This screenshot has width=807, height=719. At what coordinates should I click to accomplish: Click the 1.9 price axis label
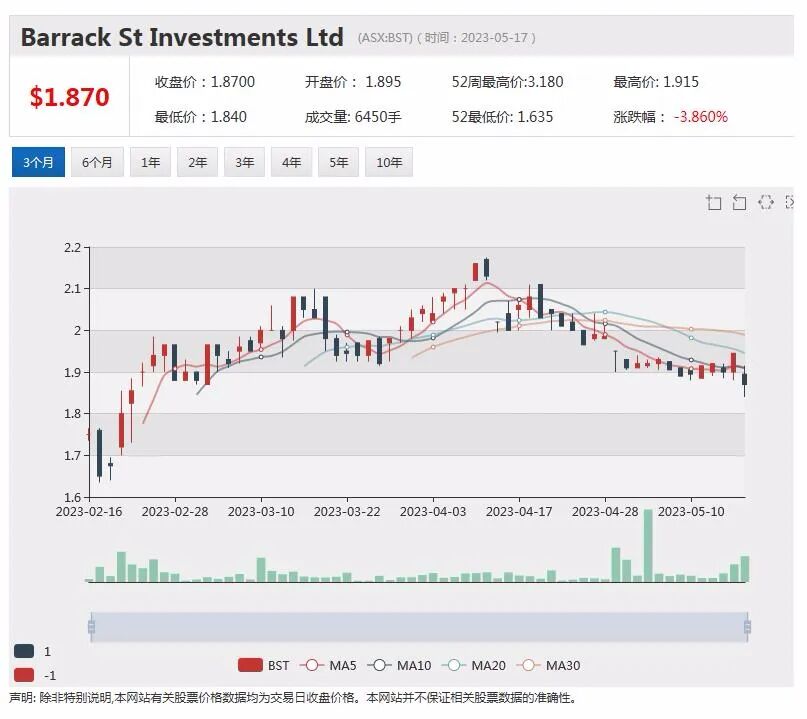[73, 372]
